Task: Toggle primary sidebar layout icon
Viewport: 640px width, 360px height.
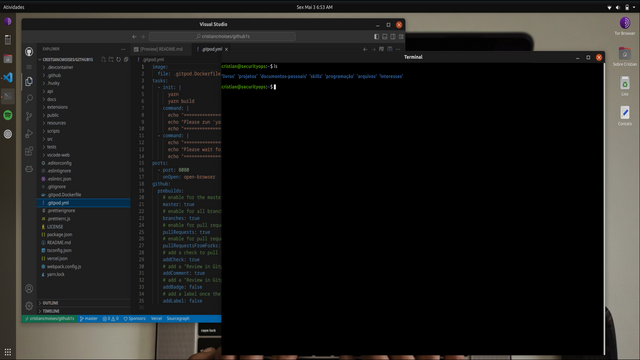Action: [x=376, y=36]
